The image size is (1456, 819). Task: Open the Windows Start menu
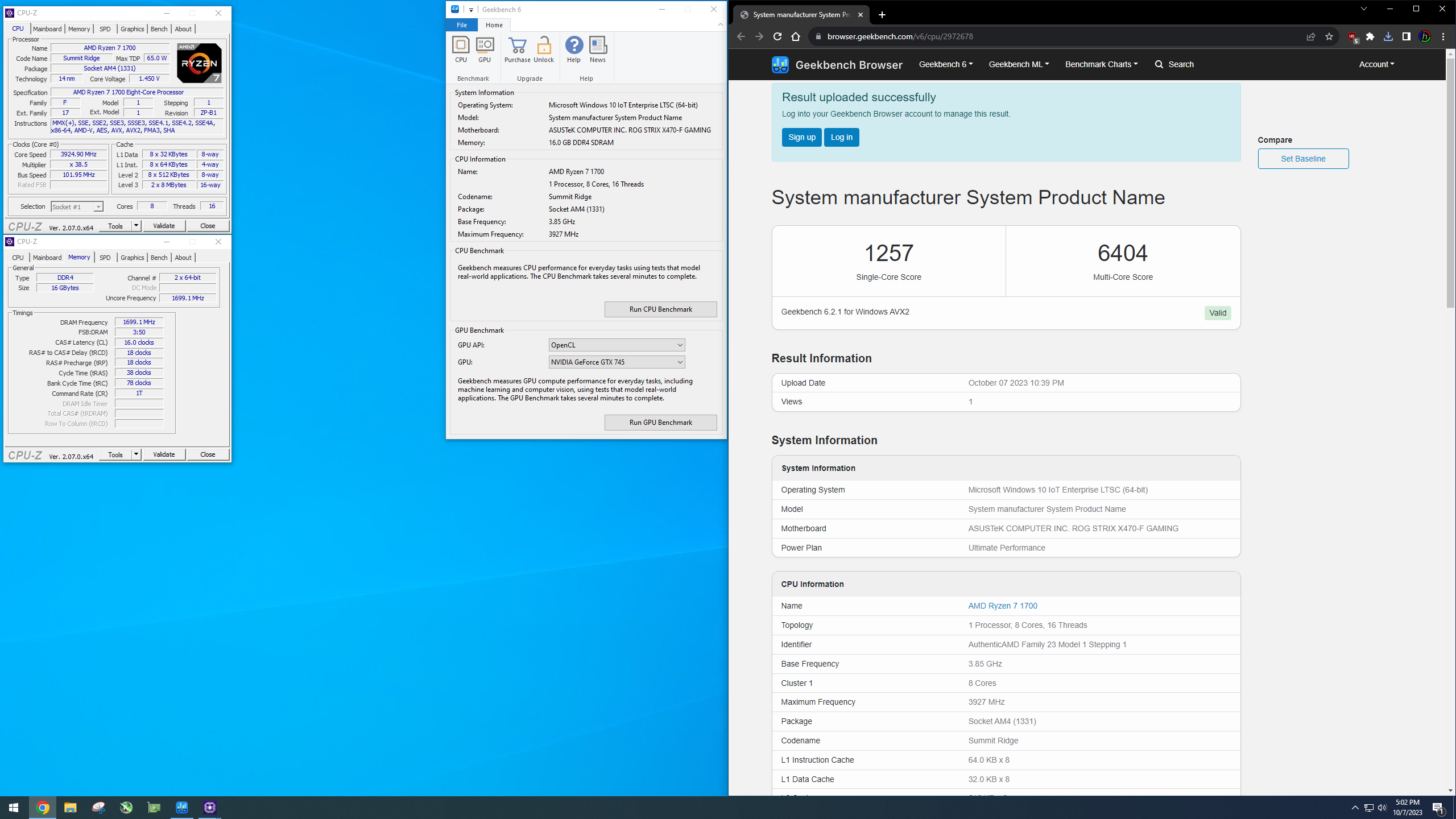click(14, 808)
